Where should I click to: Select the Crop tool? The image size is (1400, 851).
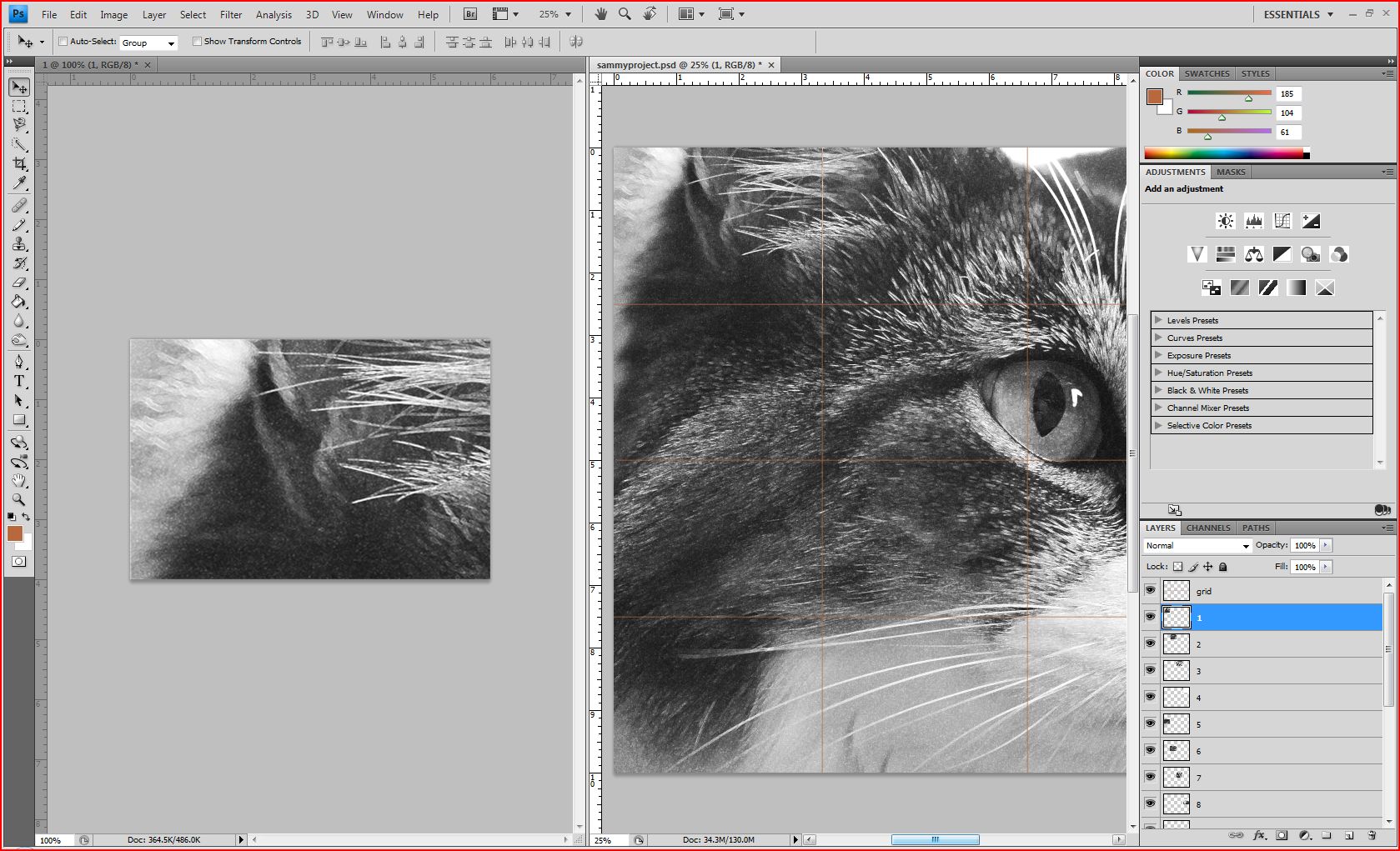pyautogui.click(x=19, y=163)
